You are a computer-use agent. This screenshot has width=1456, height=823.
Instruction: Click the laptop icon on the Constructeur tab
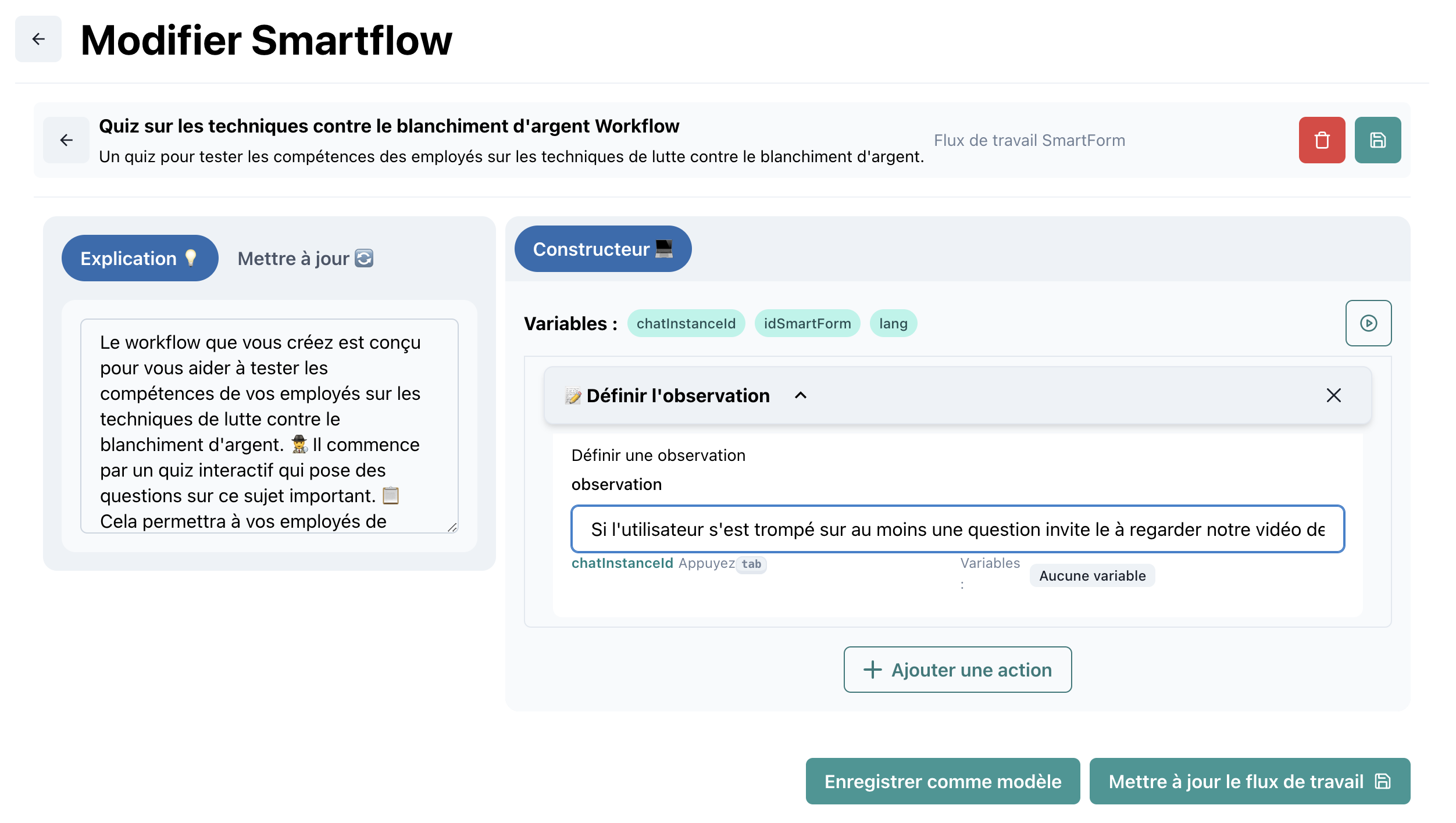(x=664, y=249)
